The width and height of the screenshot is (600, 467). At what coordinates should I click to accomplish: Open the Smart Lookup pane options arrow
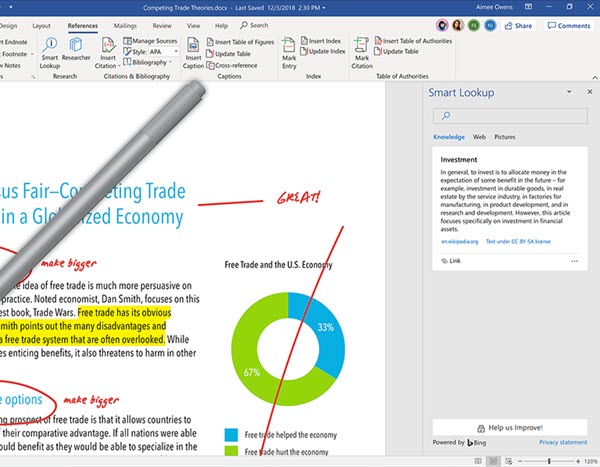click(x=569, y=92)
